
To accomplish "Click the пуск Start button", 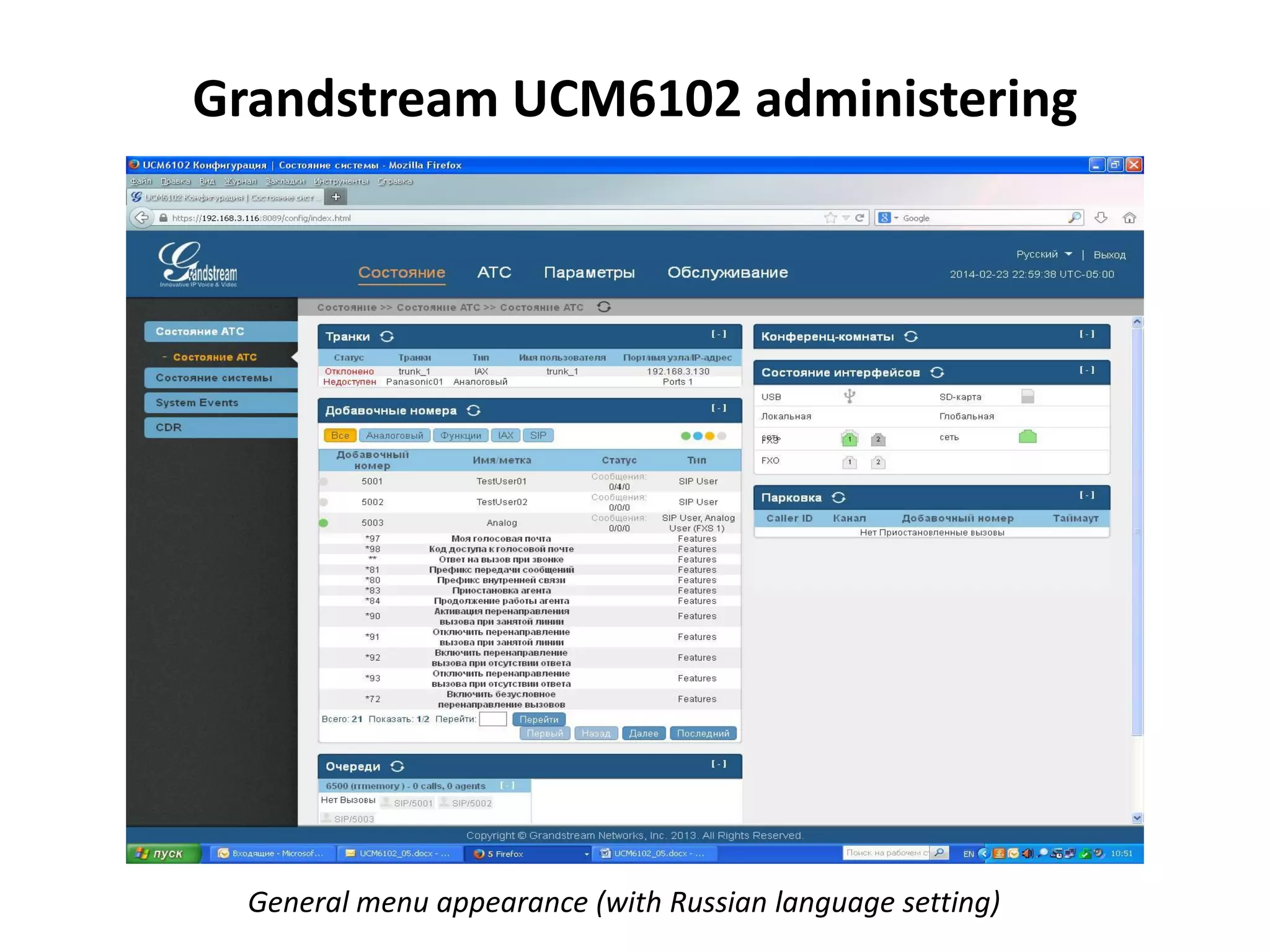I will [164, 853].
